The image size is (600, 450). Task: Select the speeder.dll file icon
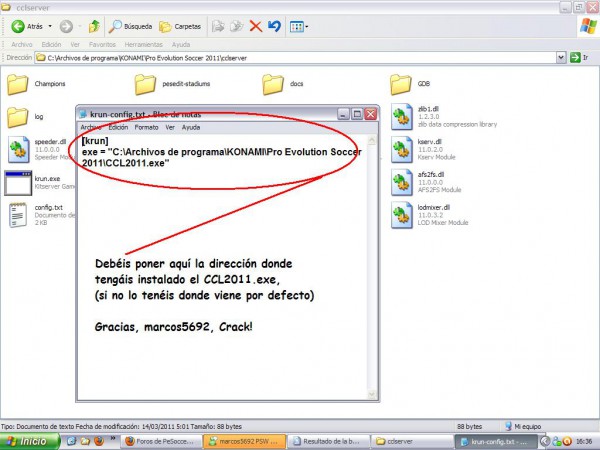pos(18,150)
